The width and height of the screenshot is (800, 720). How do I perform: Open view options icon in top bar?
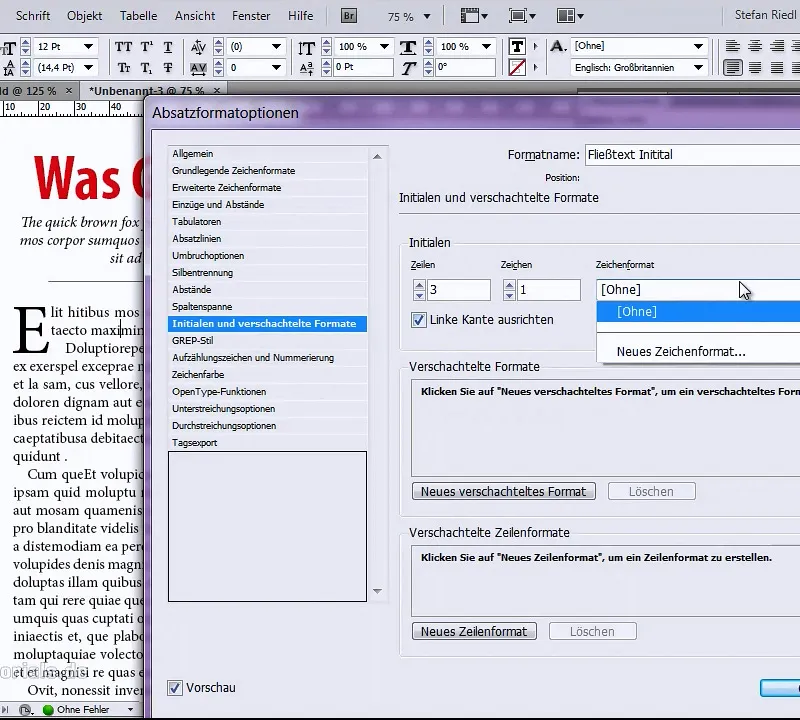tap(473, 16)
